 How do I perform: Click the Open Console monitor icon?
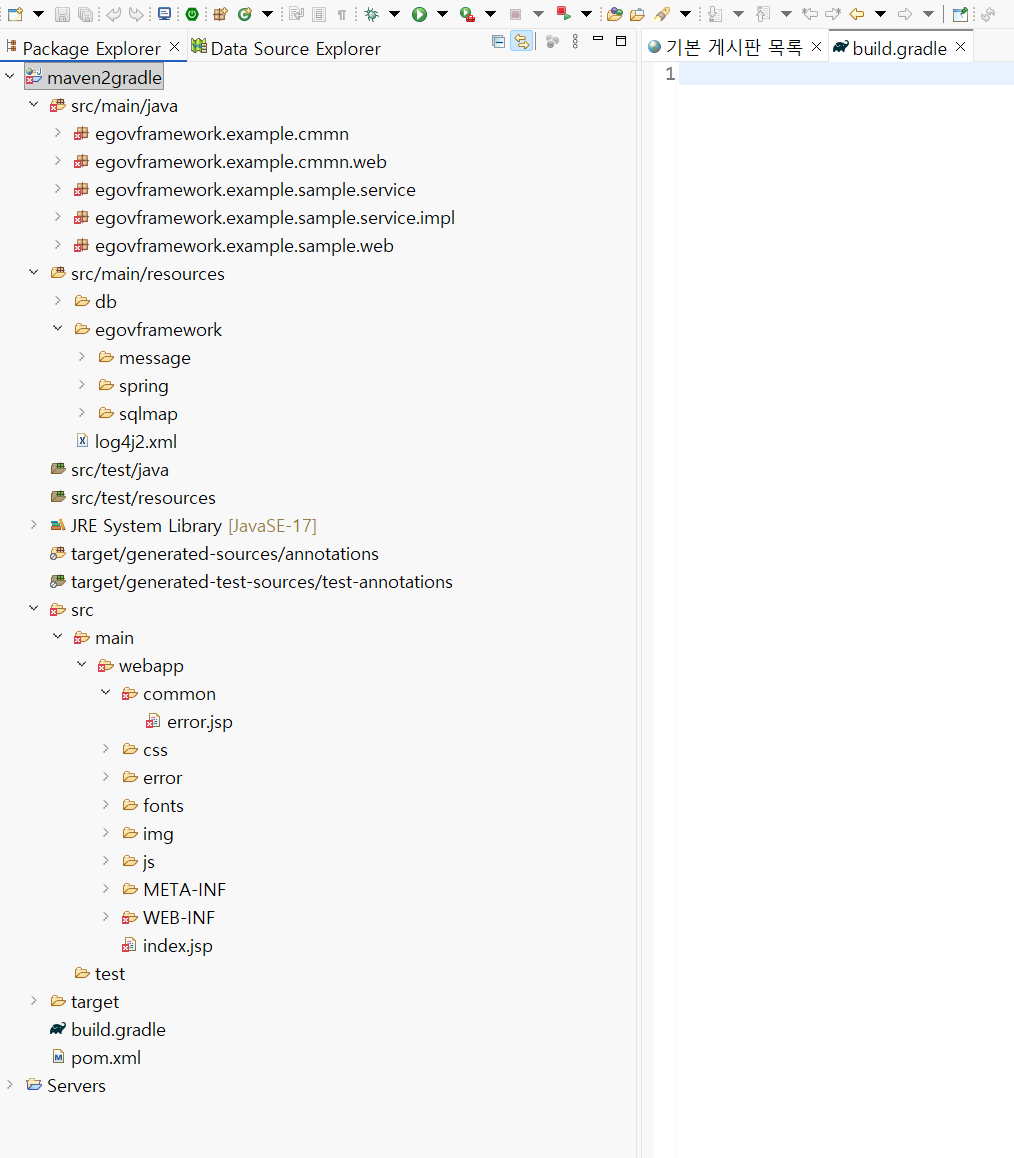coord(164,14)
